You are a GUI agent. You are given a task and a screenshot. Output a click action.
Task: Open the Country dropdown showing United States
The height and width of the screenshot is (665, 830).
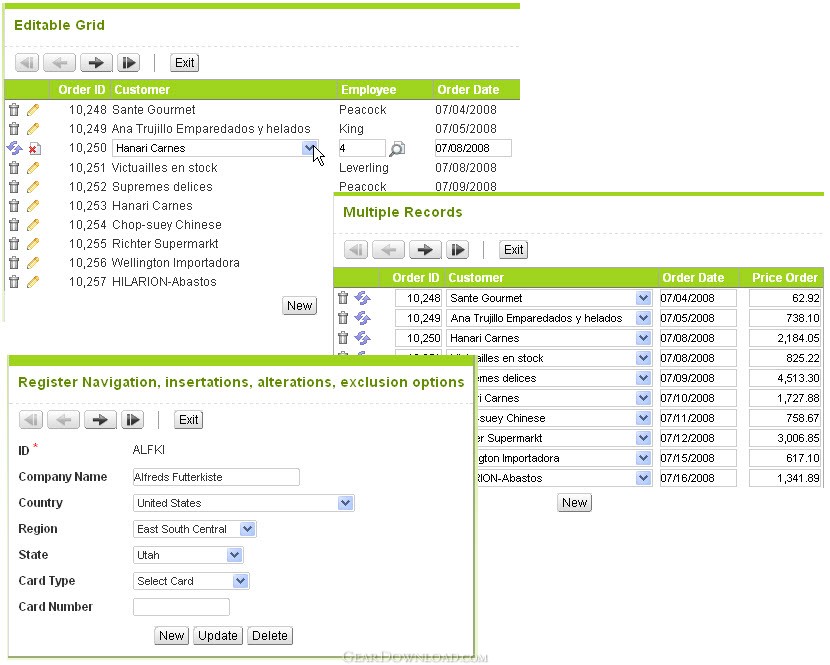click(345, 503)
